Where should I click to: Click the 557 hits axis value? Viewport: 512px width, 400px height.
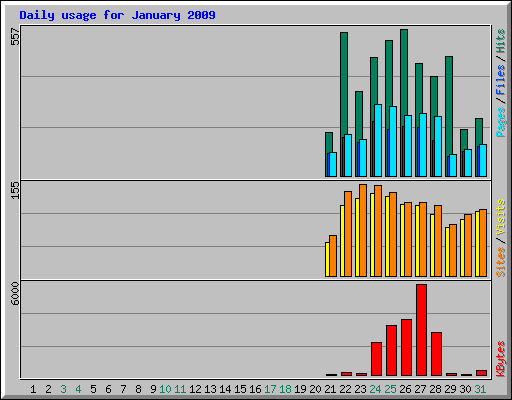pyautogui.click(x=15, y=36)
